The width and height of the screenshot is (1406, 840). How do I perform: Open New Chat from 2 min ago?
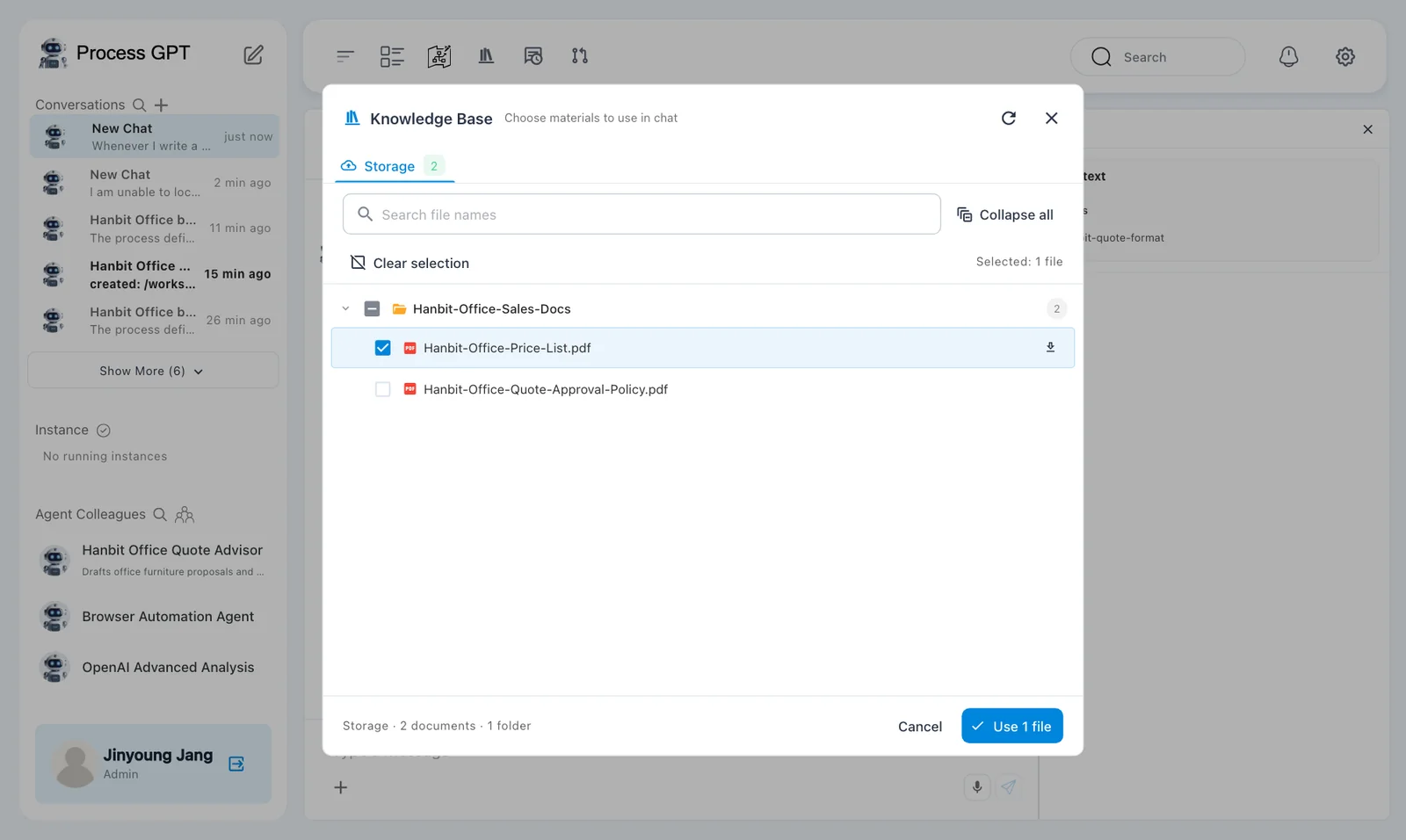click(155, 183)
